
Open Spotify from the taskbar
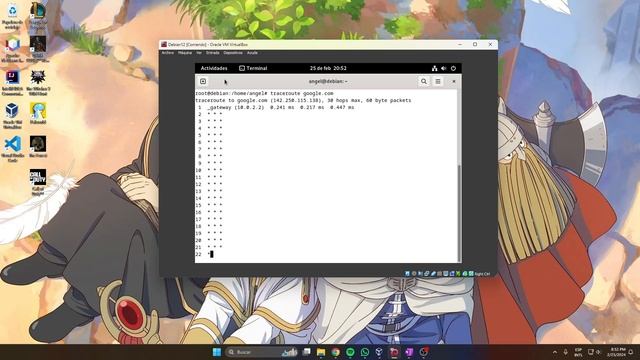[350, 352]
